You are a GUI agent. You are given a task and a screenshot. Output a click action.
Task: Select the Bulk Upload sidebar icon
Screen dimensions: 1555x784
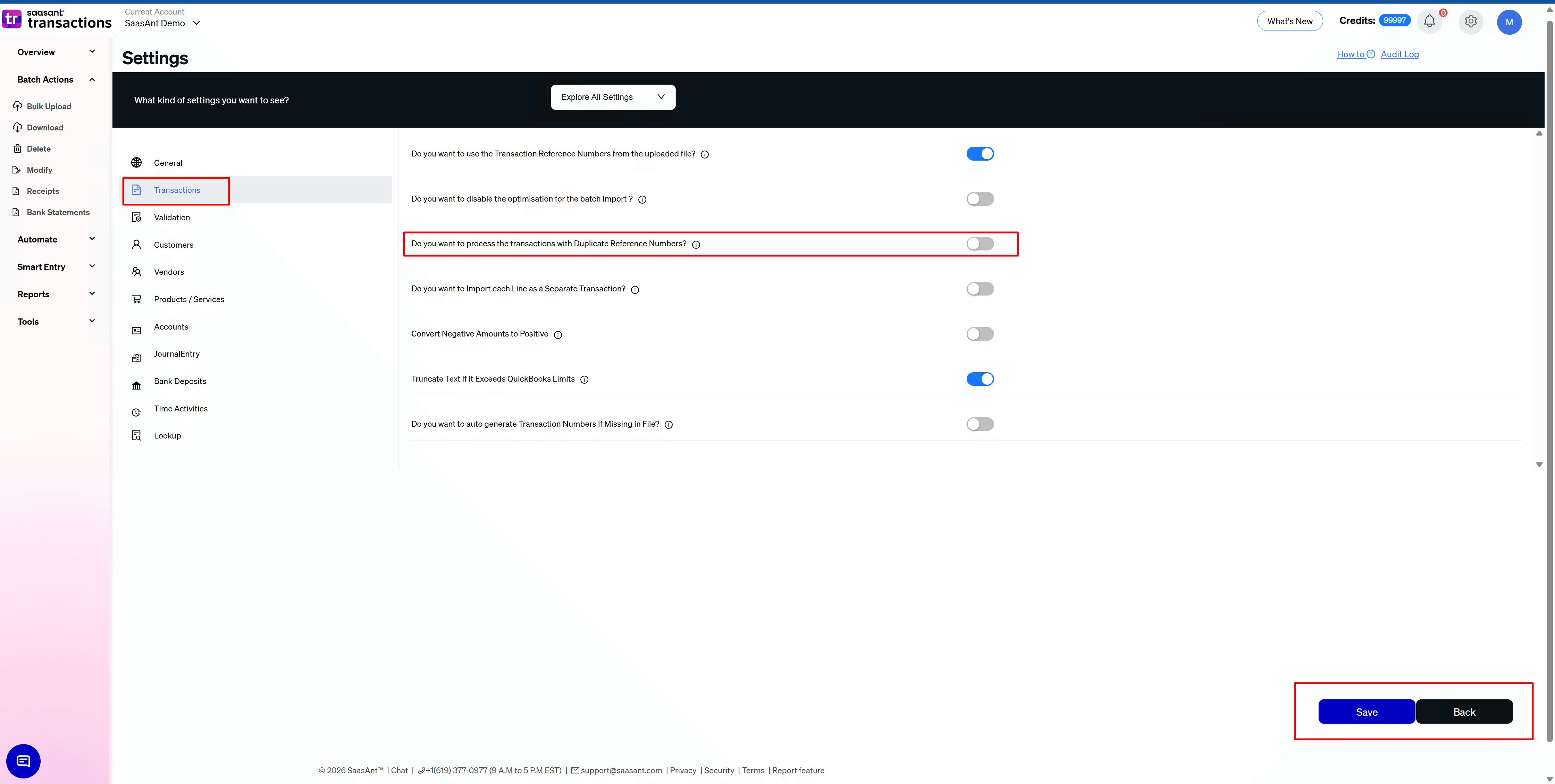(17, 106)
